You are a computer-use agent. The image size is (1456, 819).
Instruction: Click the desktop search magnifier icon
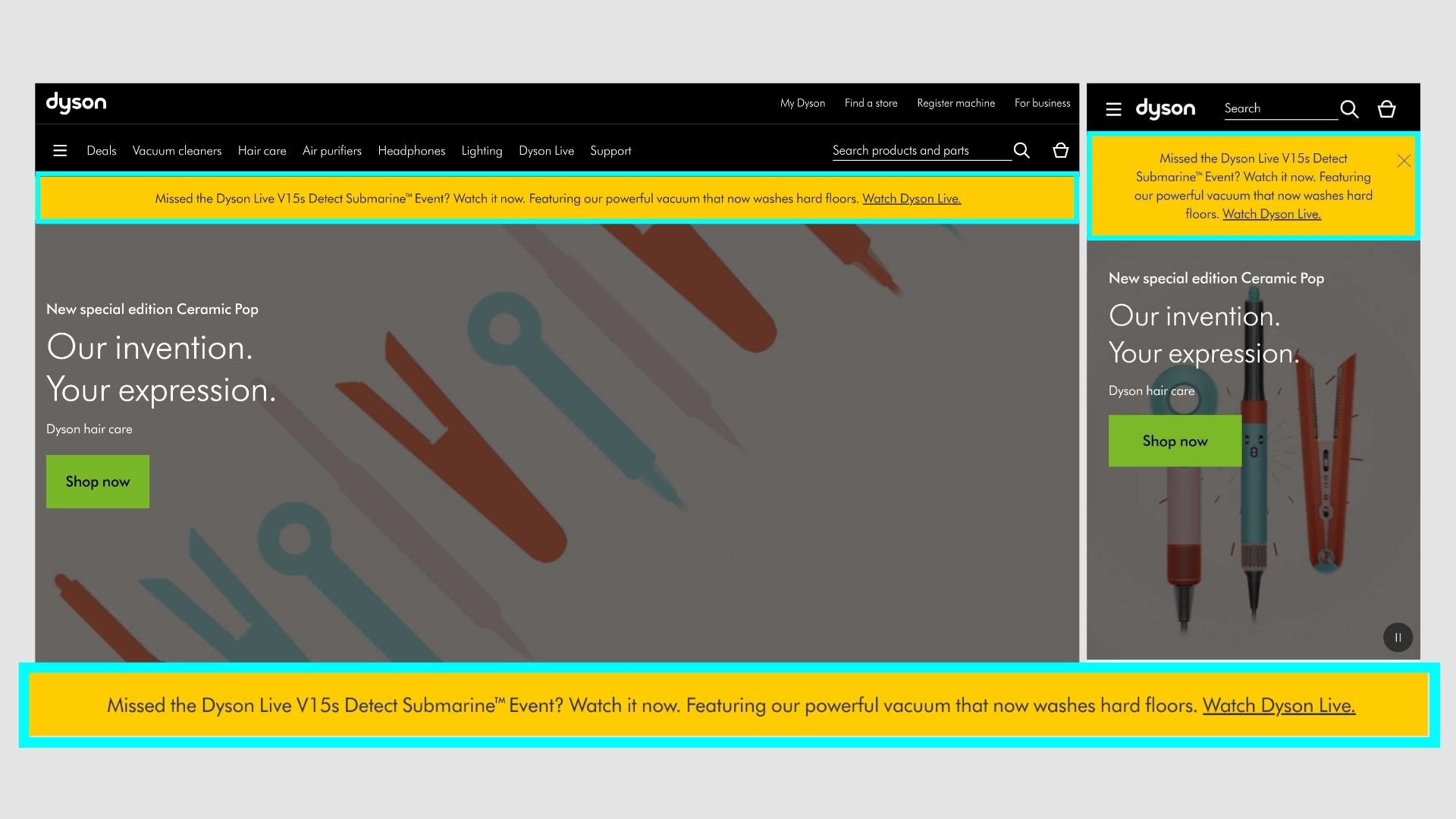tap(1021, 150)
